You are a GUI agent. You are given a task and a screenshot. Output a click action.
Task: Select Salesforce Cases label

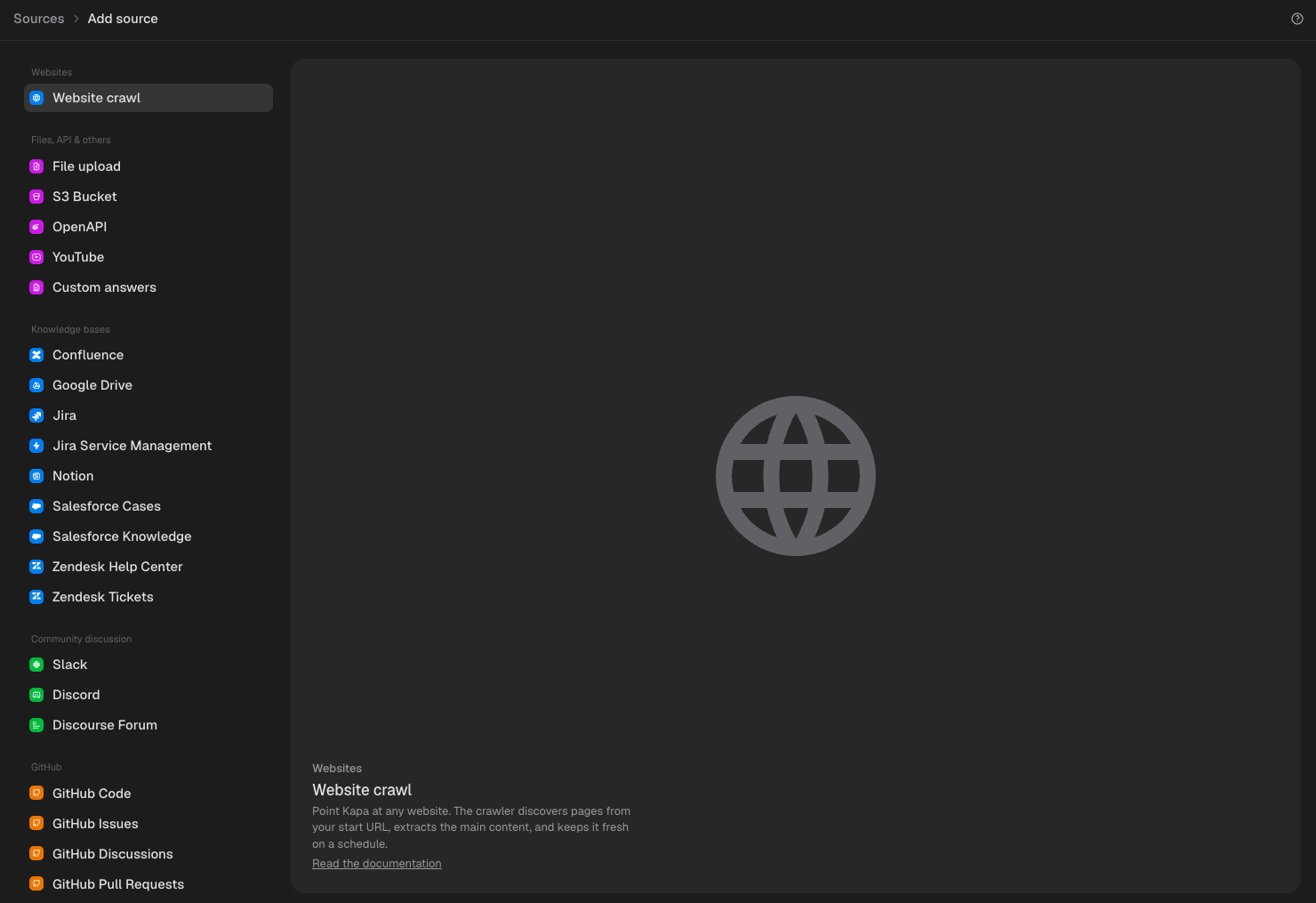tap(107, 506)
